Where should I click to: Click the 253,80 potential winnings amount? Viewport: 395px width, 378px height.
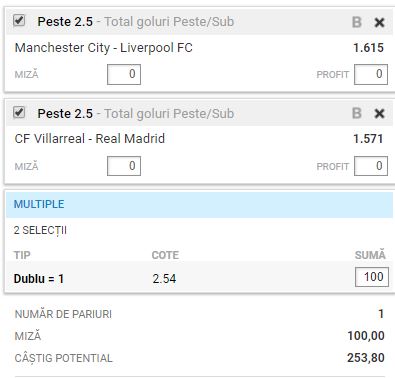366,358
